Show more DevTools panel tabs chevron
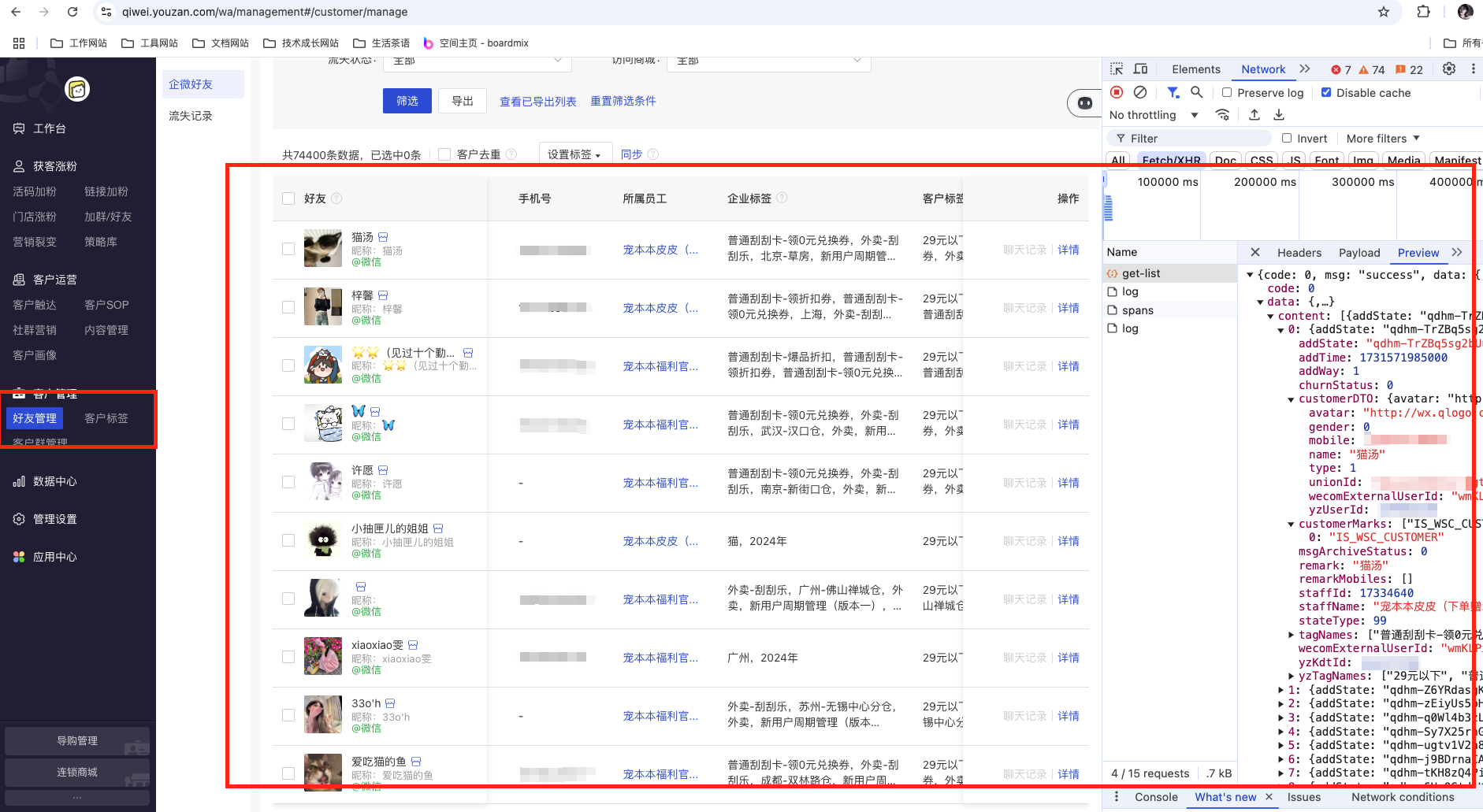The height and width of the screenshot is (812, 1483). (1305, 69)
